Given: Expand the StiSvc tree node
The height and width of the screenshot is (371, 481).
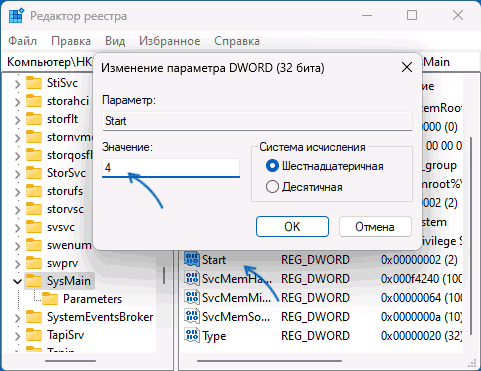Looking at the screenshot, I should [x=17, y=83].
